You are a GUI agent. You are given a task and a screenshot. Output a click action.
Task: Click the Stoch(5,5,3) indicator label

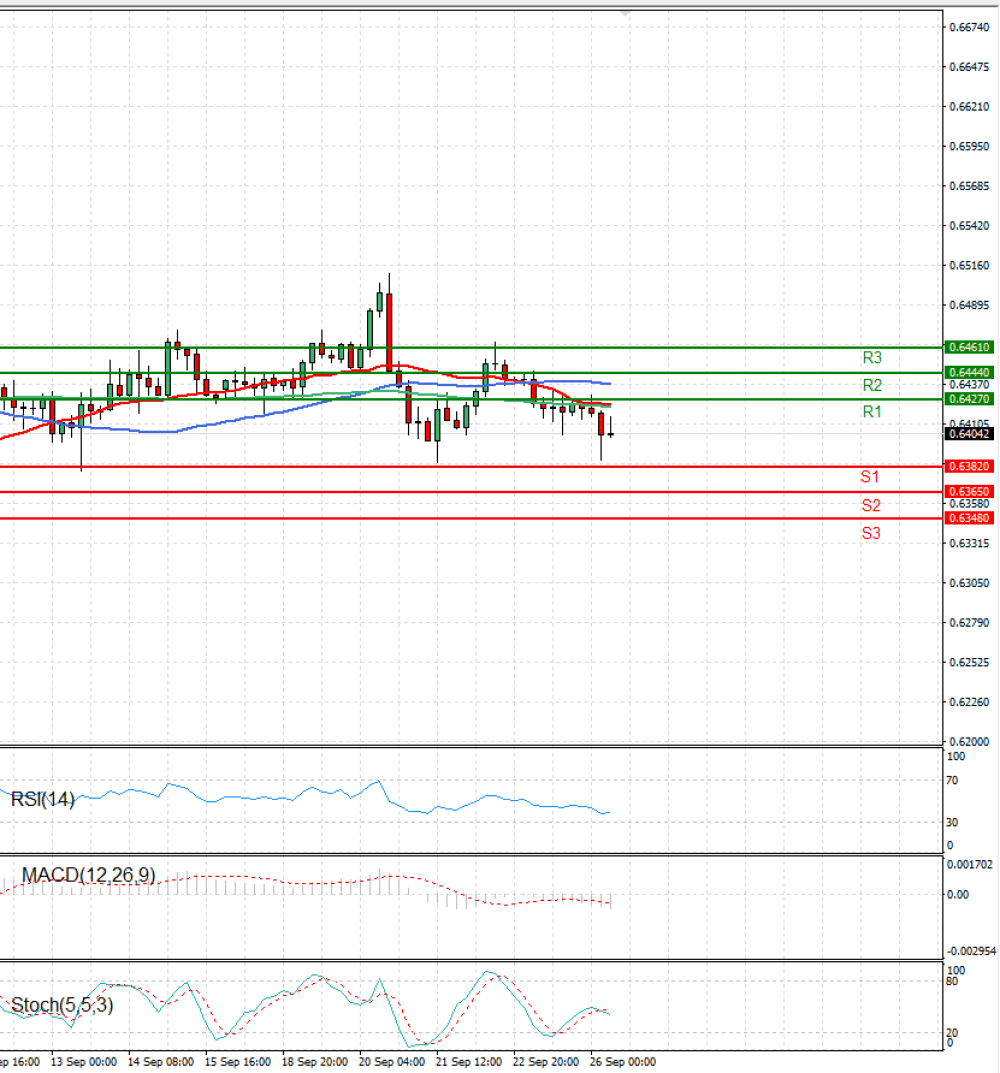[62, 1005]
